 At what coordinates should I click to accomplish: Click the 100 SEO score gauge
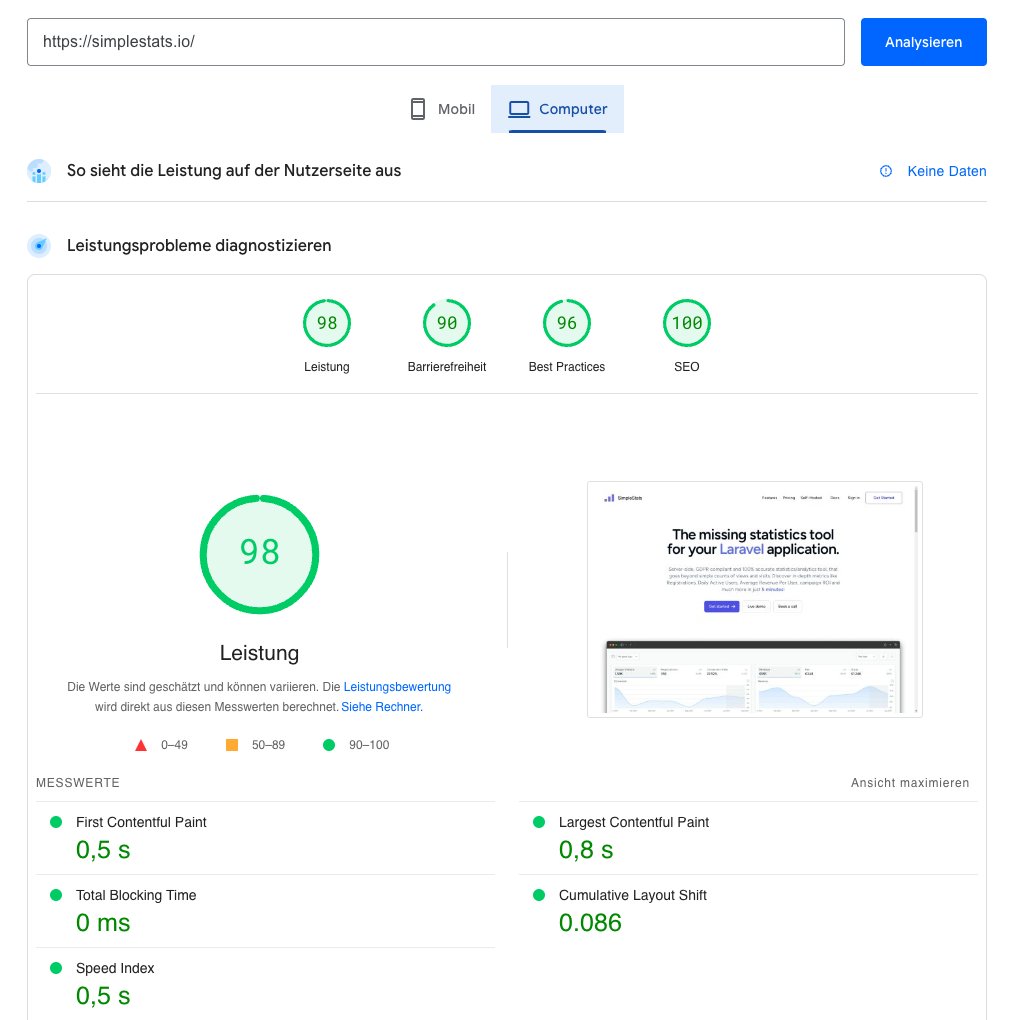tap(686, 322)
